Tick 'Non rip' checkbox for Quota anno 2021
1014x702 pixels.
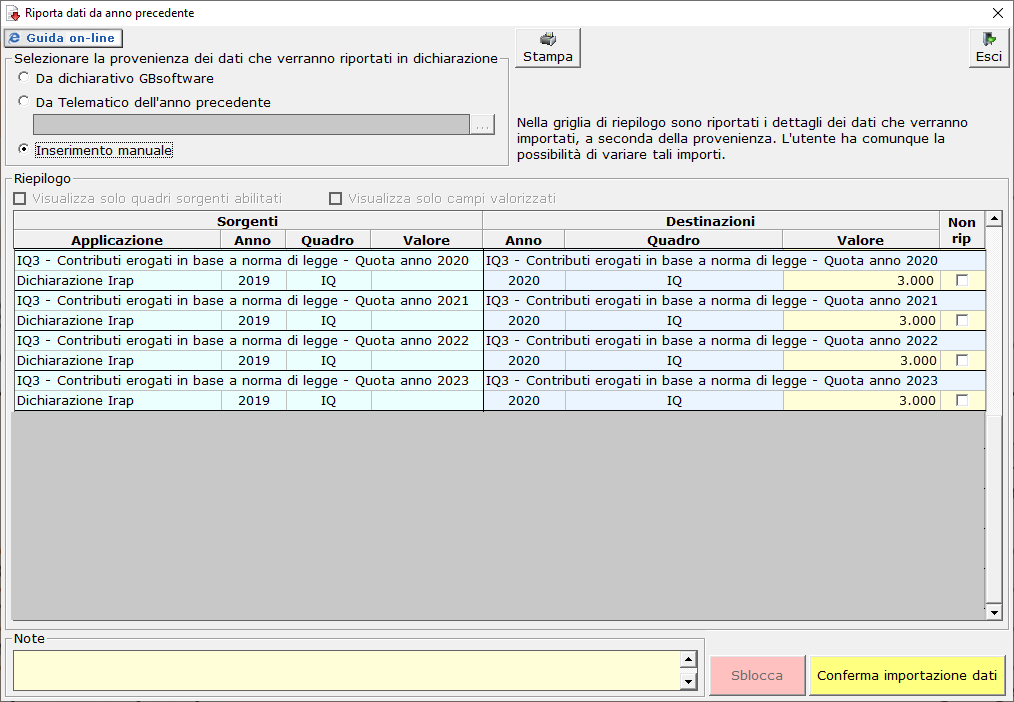(x=962, y=321)
